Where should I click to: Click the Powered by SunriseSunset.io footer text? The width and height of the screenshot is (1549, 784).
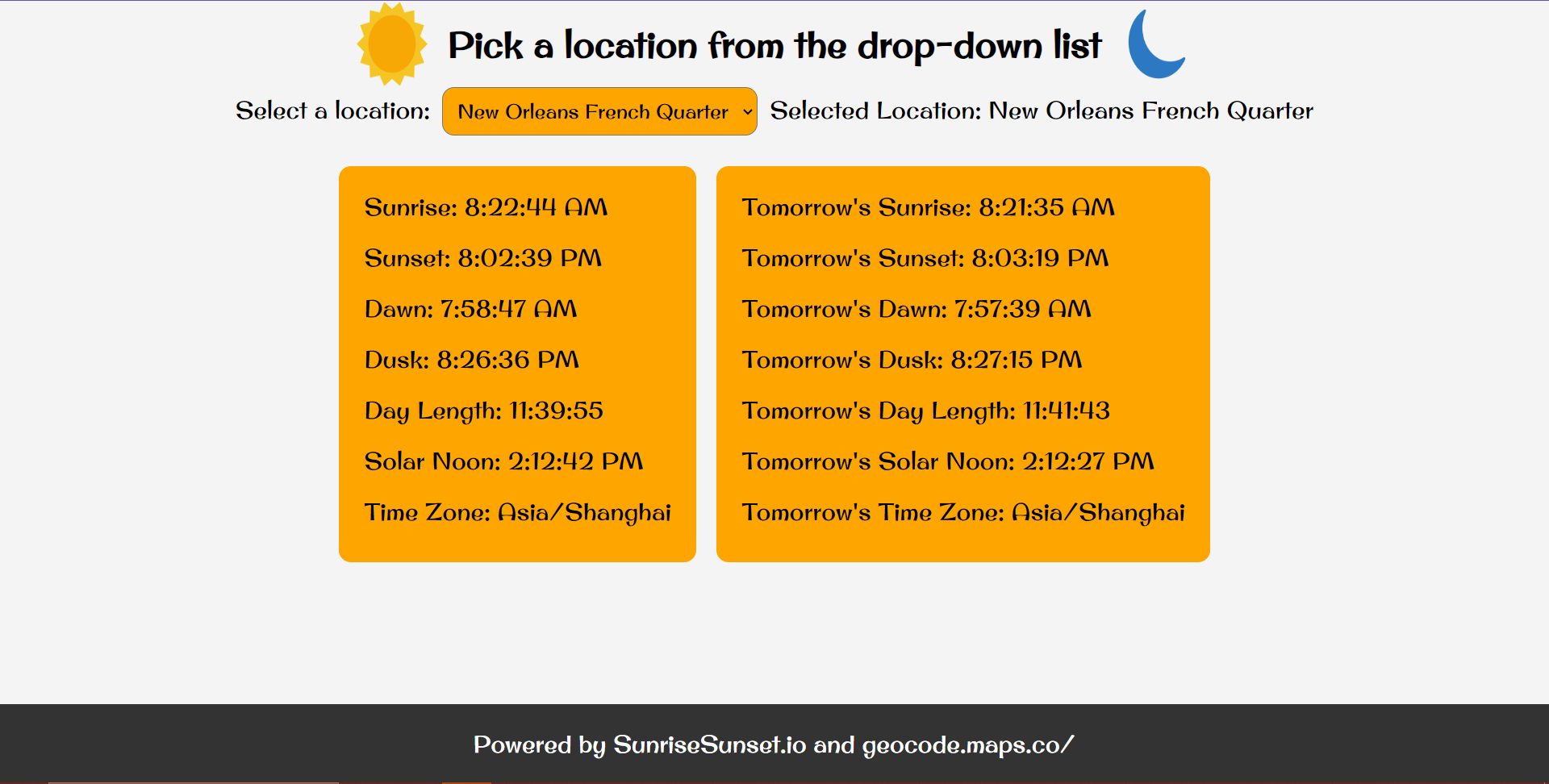coord(774,744)
